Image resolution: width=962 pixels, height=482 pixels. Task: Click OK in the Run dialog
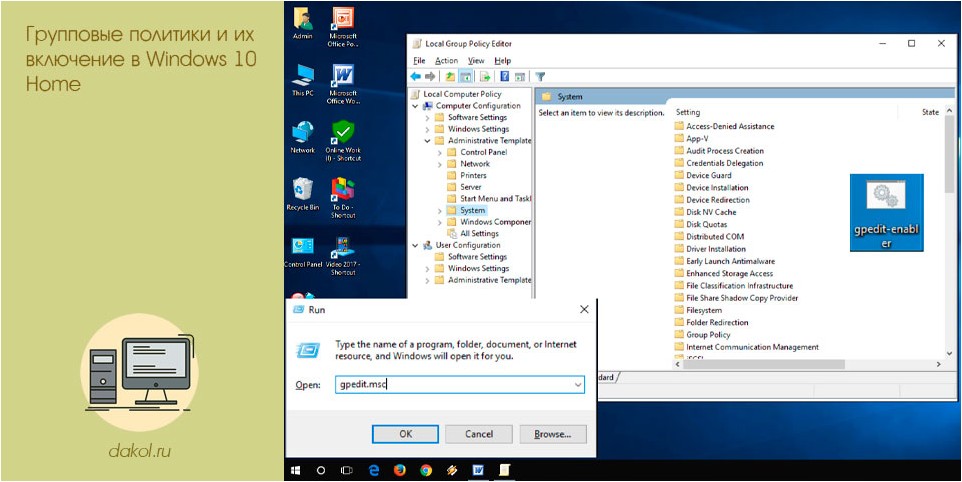[x=406, y=434]
